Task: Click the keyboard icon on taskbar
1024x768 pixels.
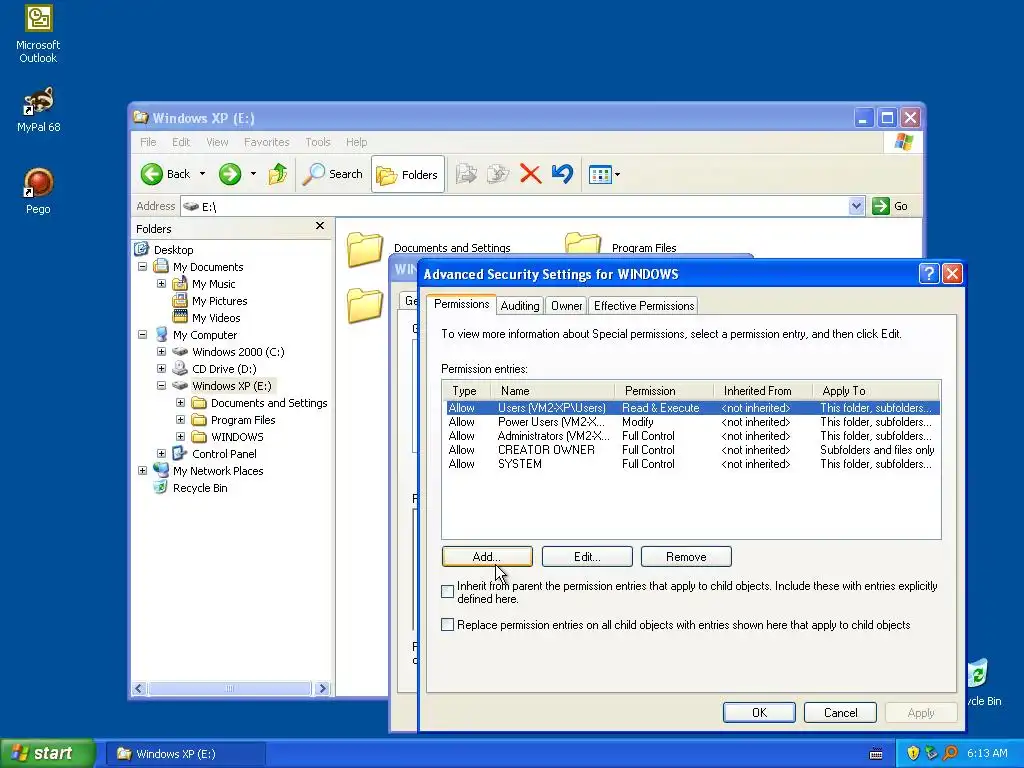Action: click(876, 754)
